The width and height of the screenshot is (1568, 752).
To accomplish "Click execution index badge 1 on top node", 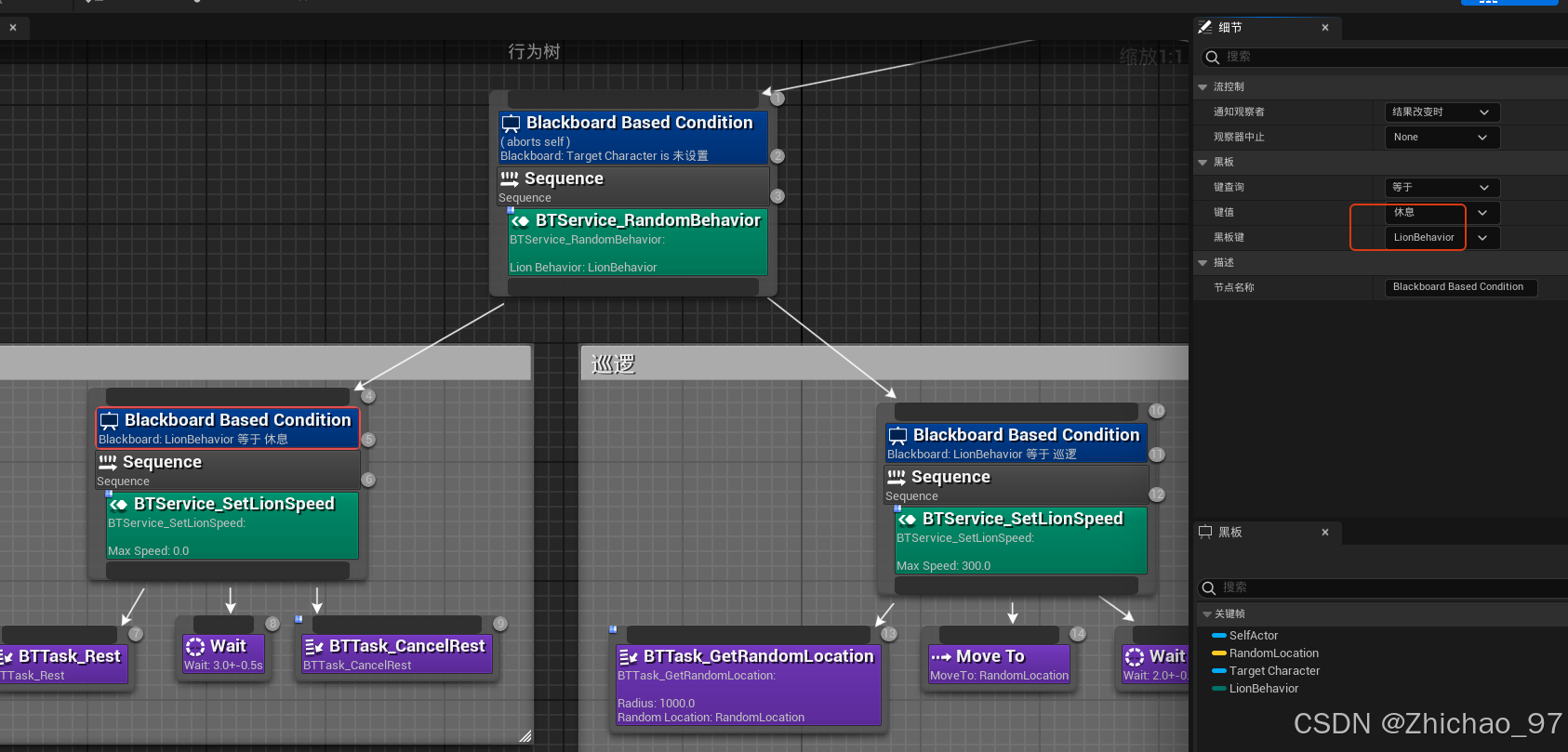I will click(777, 99).
